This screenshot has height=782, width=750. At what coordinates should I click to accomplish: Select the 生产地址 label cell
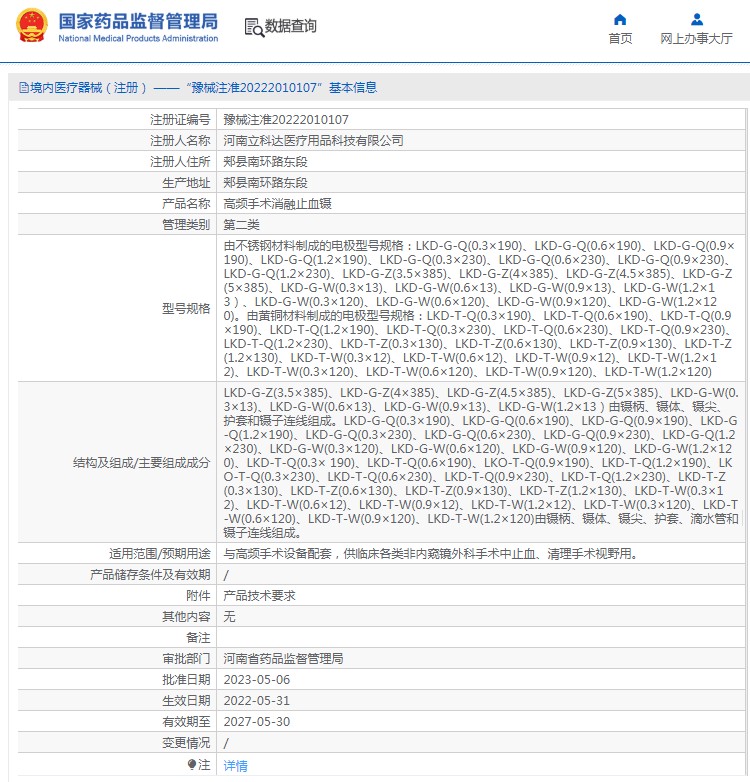117,183
